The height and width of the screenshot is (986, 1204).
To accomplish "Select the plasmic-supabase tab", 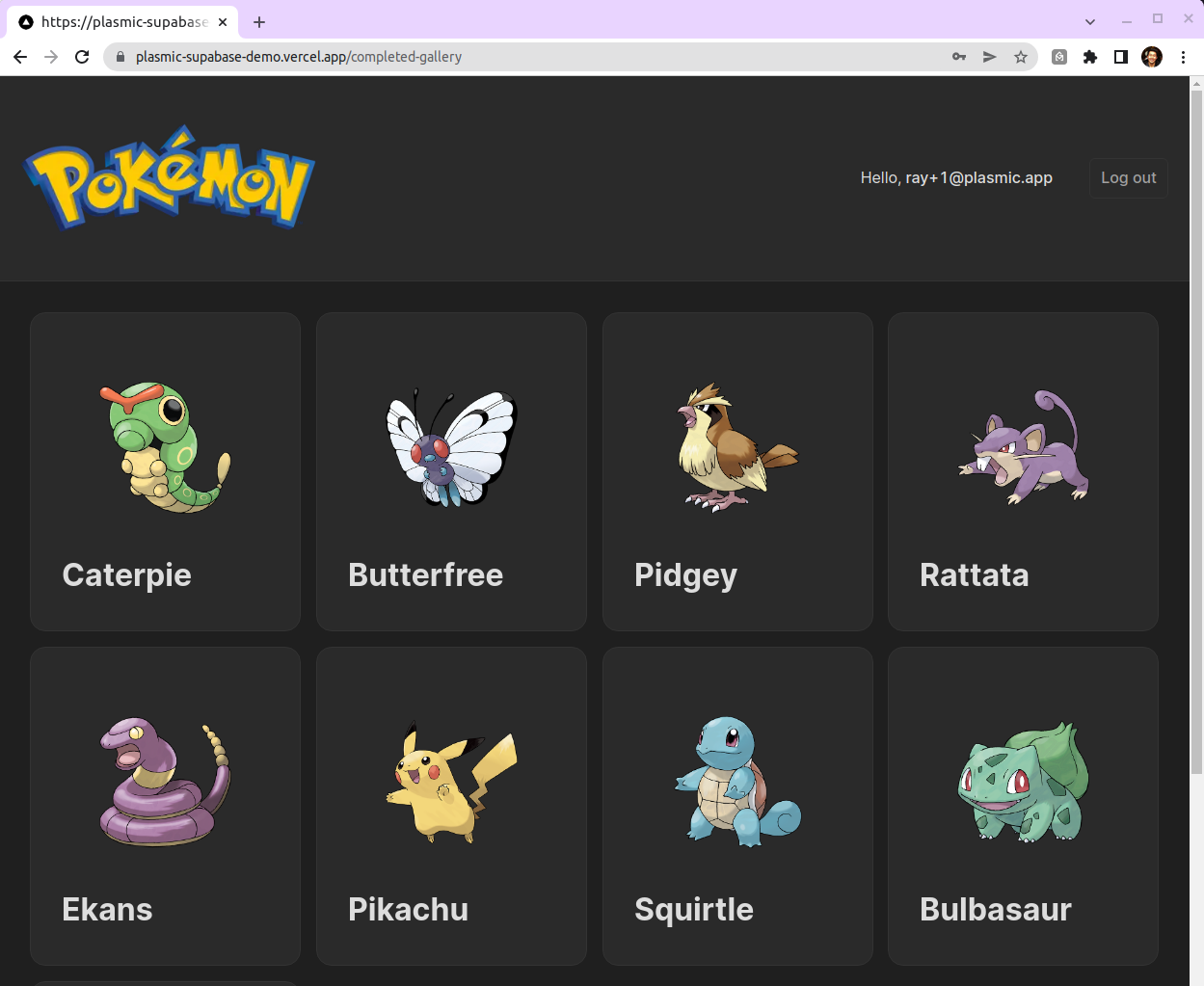I will [123, 21].
